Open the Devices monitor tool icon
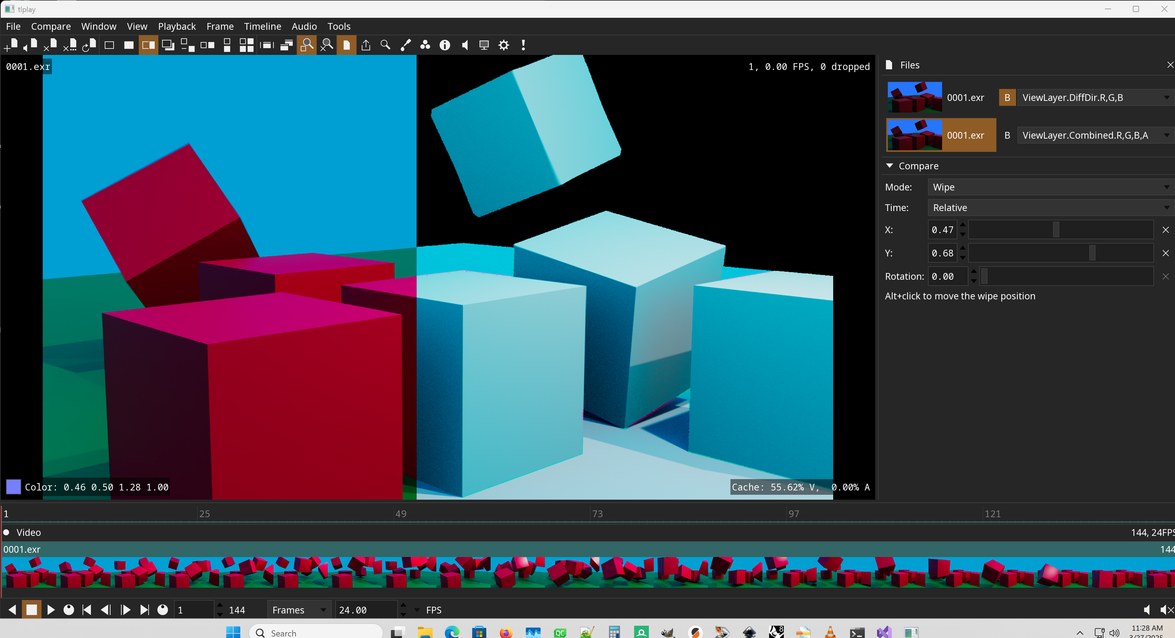This screenshot has height=638, width=1175. (484, 45)
